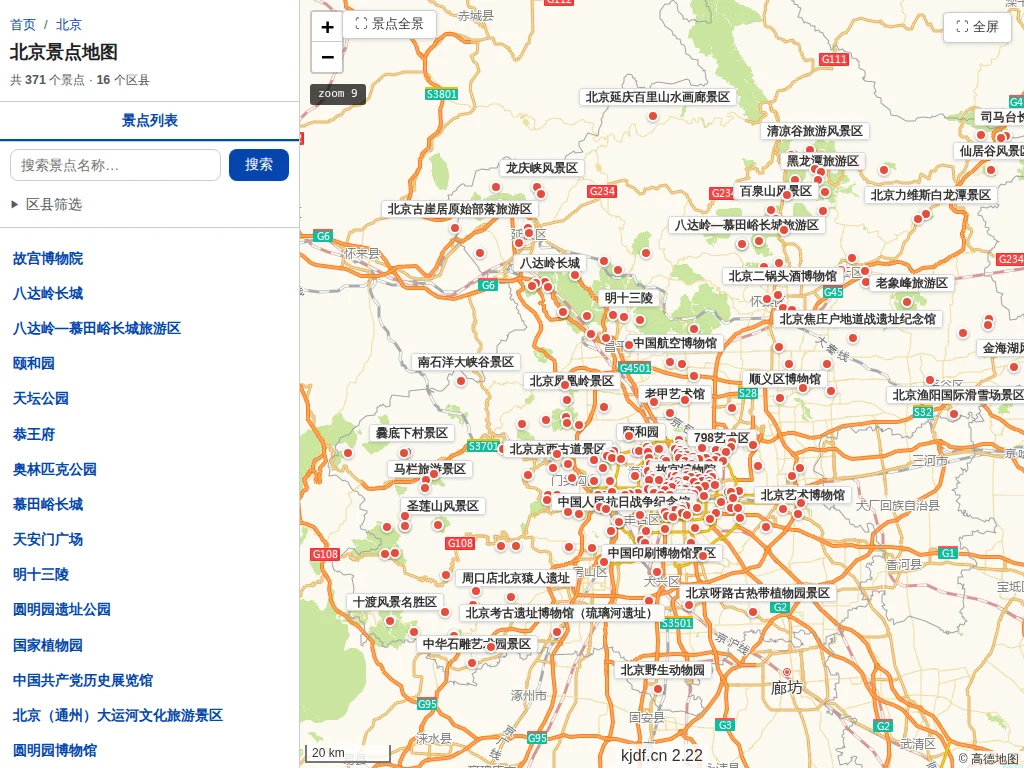Click the 清凉谷旅游风景区 map label
The width and height of the screenshot is (1024, 768).
(814, 131)
